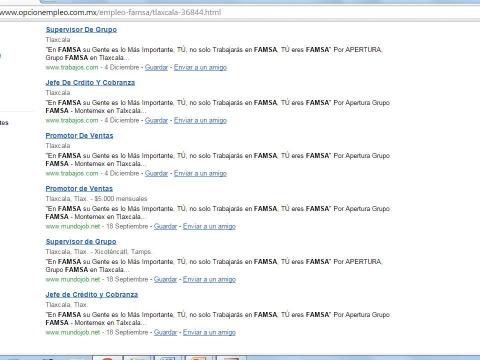Click Guardar on $5,000 mensuales Promotor listing
480x360 pixels.
(165, 226)
